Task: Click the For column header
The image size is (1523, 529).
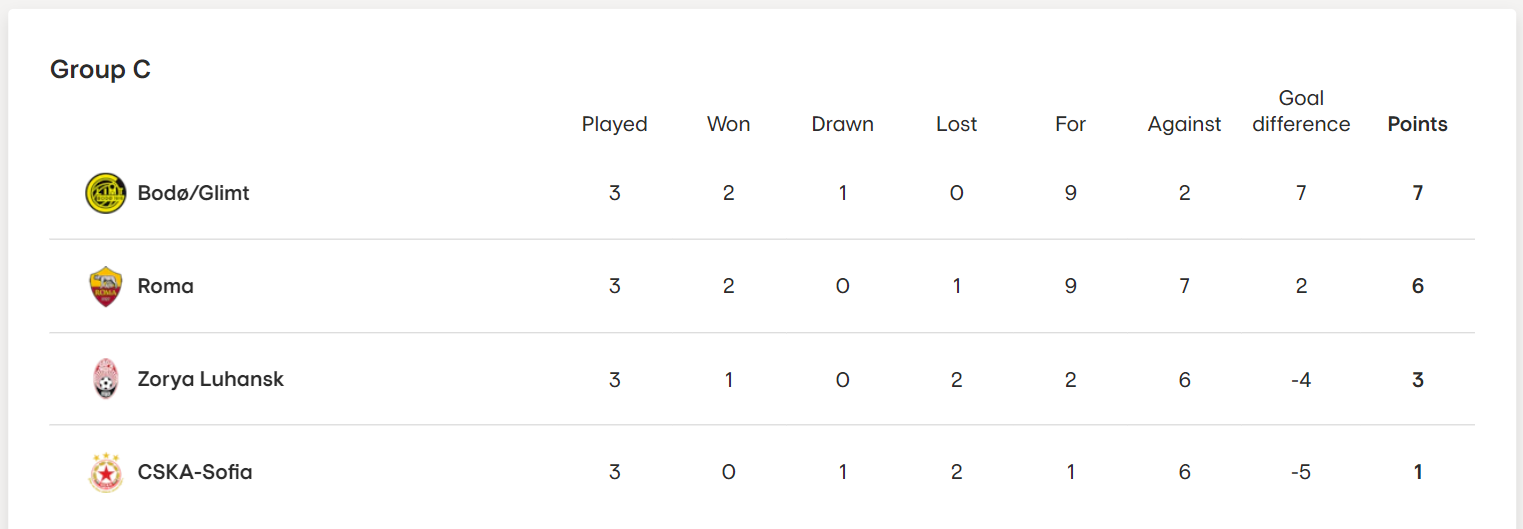Action: click(x=1071, y=124)
